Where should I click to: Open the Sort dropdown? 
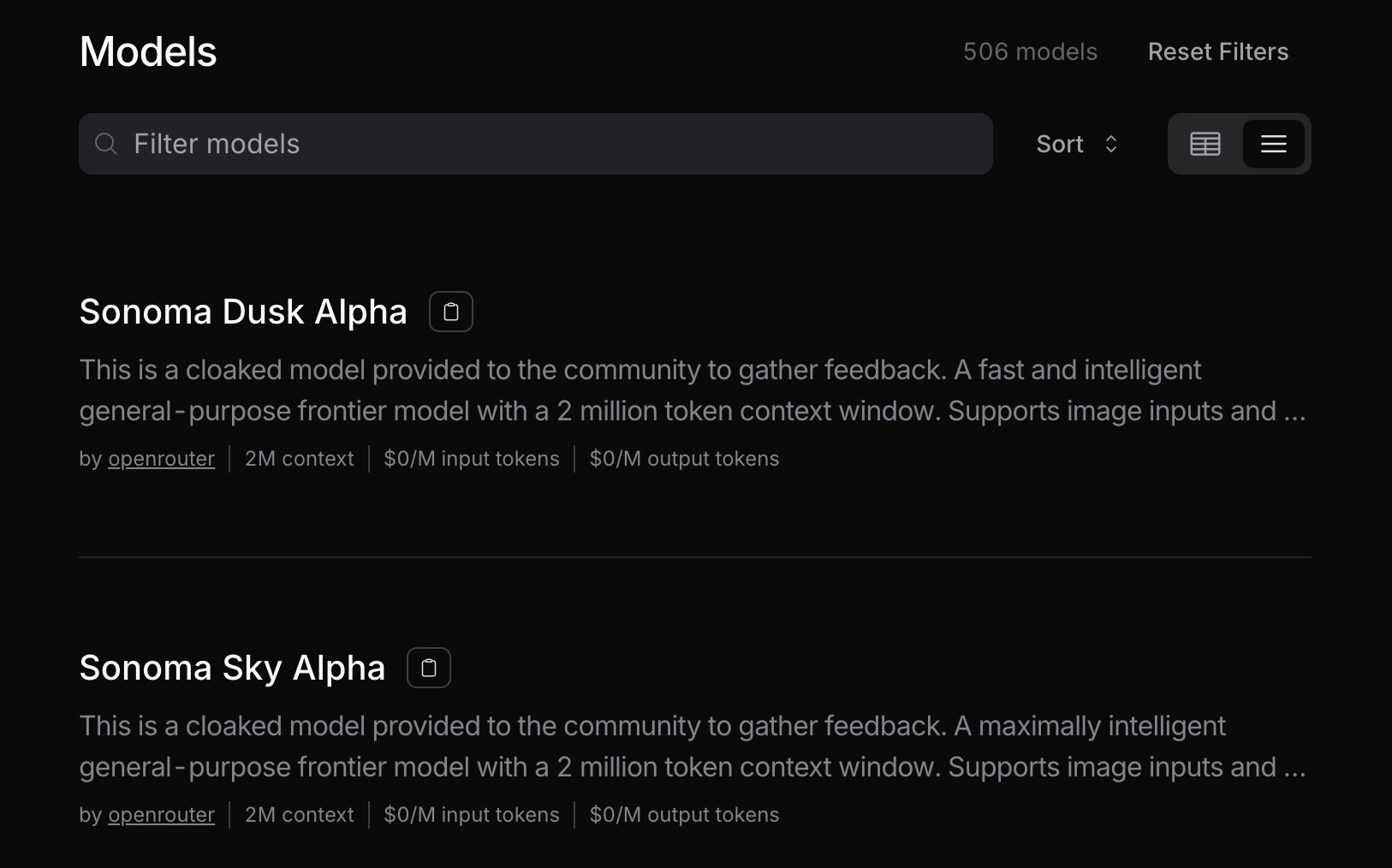(1077, 144)
